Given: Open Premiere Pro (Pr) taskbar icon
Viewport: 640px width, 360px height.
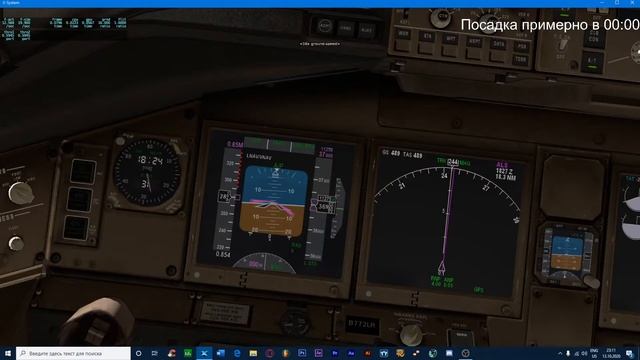Looking at the screenshot, I should pos(335,353).
